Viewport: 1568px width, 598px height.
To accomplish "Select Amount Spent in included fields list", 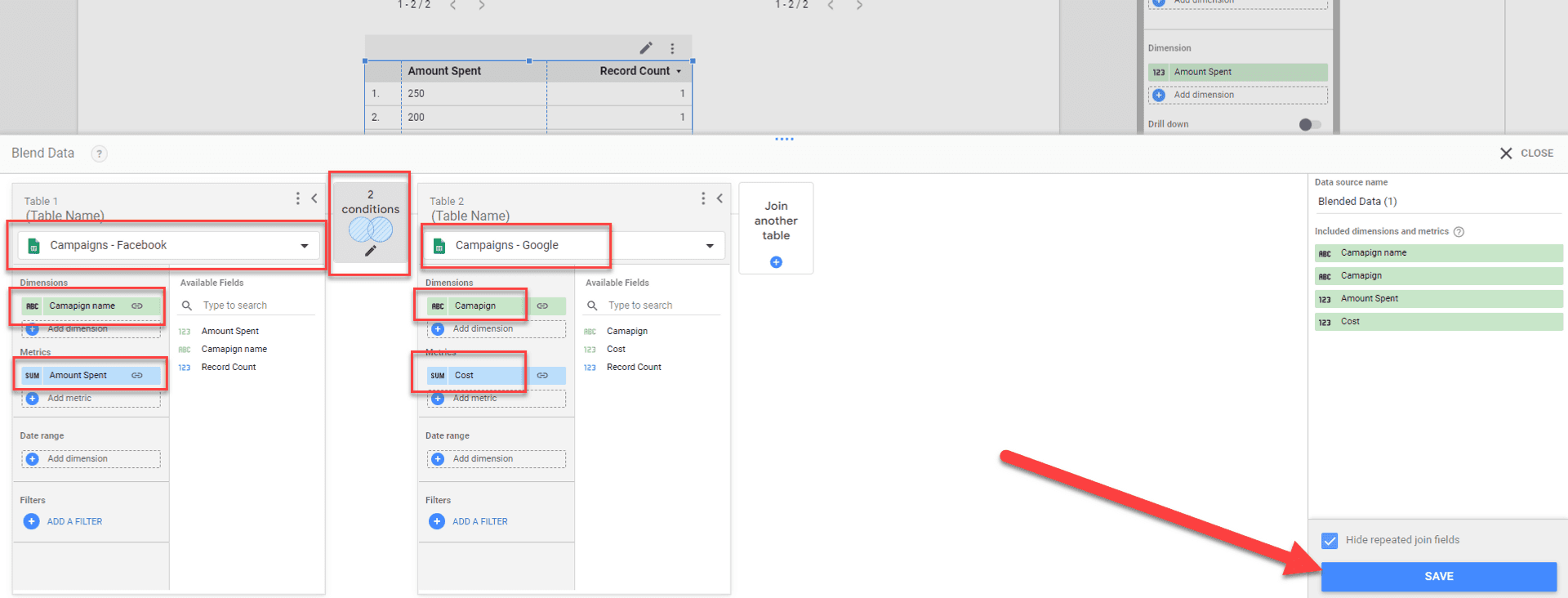I will coord(1439,299).
